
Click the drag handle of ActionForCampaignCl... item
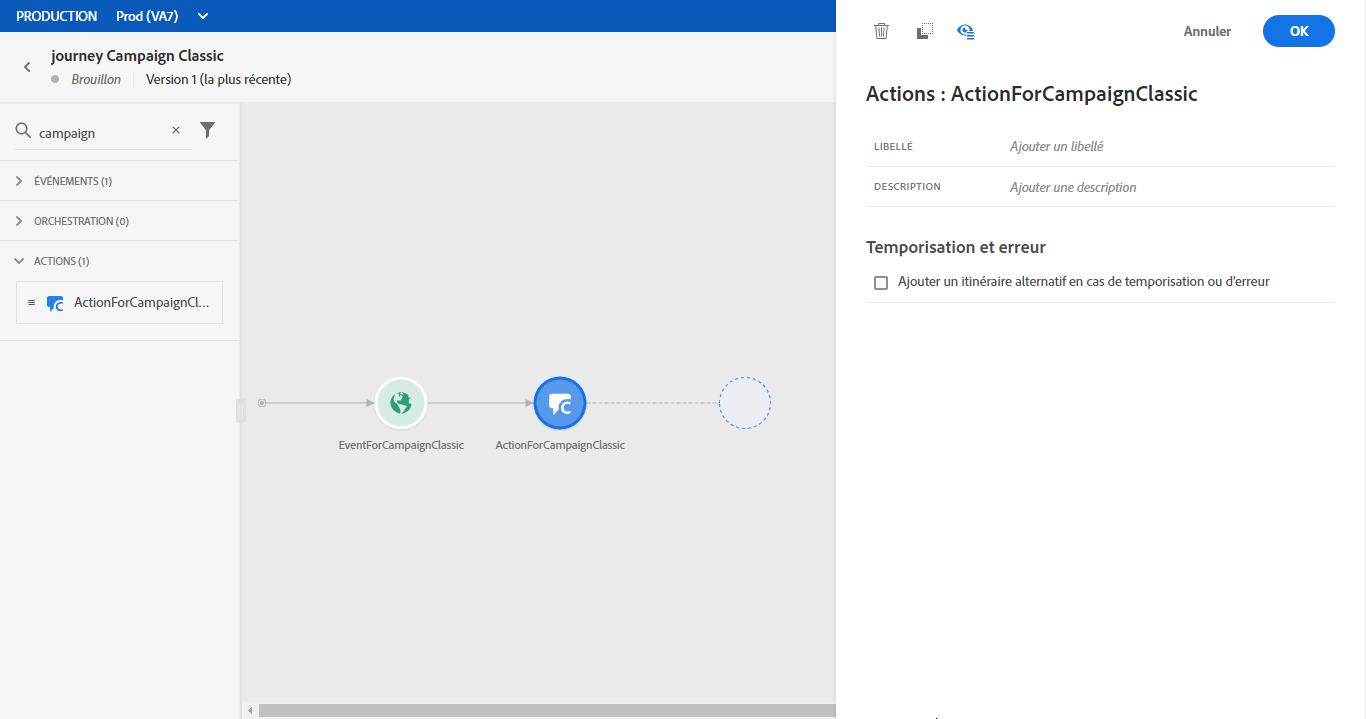(x=32, y=303)
